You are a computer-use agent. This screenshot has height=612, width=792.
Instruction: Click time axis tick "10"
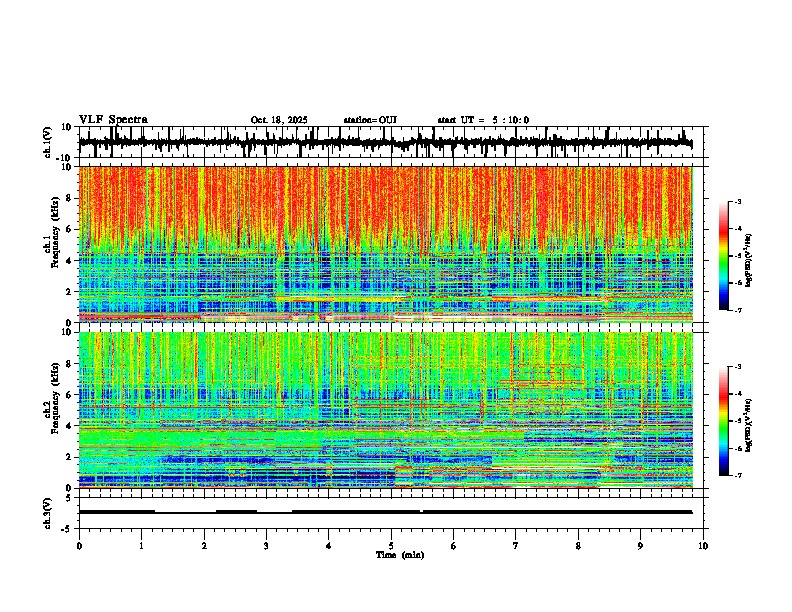click(703, 546)
